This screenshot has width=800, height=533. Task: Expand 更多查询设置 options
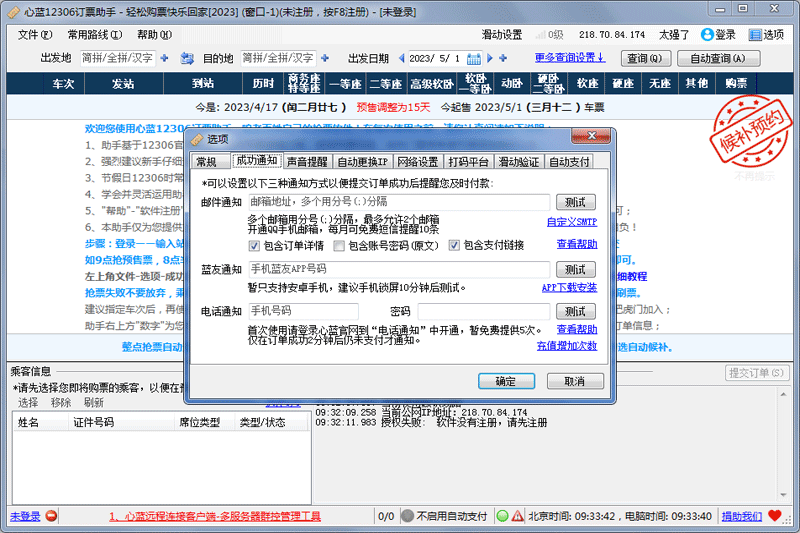tap(570, 58)
